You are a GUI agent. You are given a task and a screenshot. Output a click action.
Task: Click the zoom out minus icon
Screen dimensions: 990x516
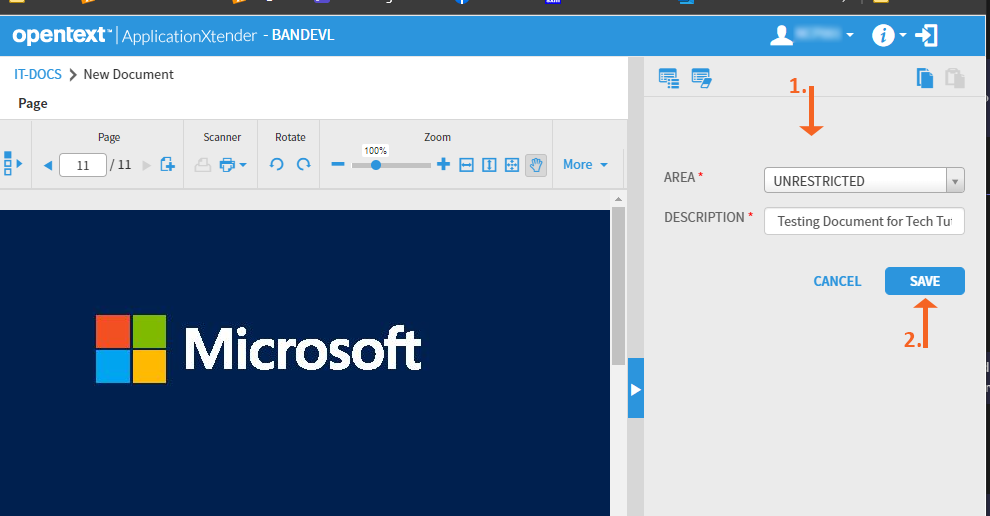[338, 165]
